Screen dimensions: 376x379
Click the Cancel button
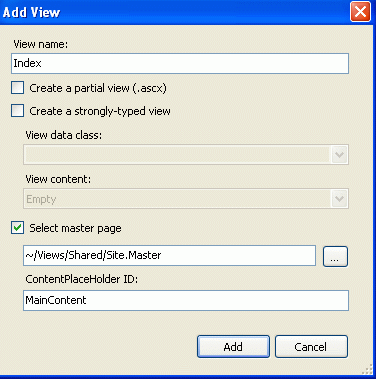(311, 347)
